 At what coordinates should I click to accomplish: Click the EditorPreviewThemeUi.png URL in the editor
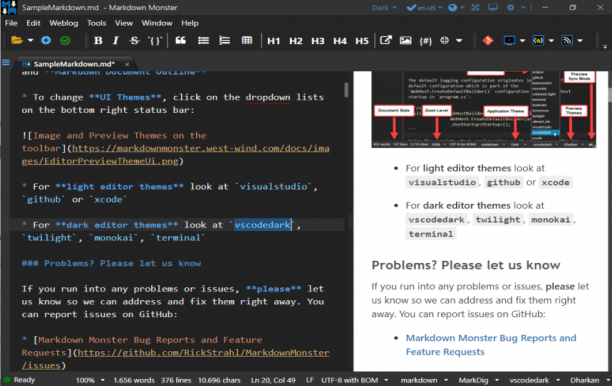click(x=176, y=155)
